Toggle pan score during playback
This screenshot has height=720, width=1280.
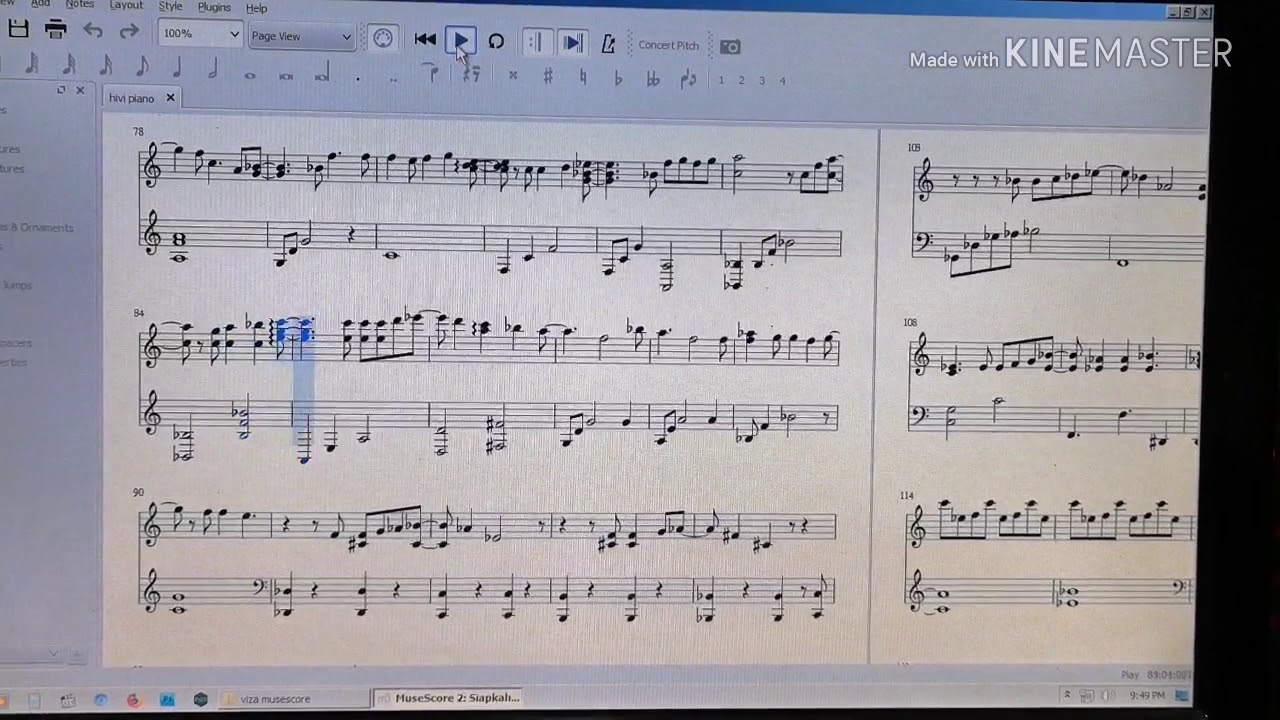(572, 43)
